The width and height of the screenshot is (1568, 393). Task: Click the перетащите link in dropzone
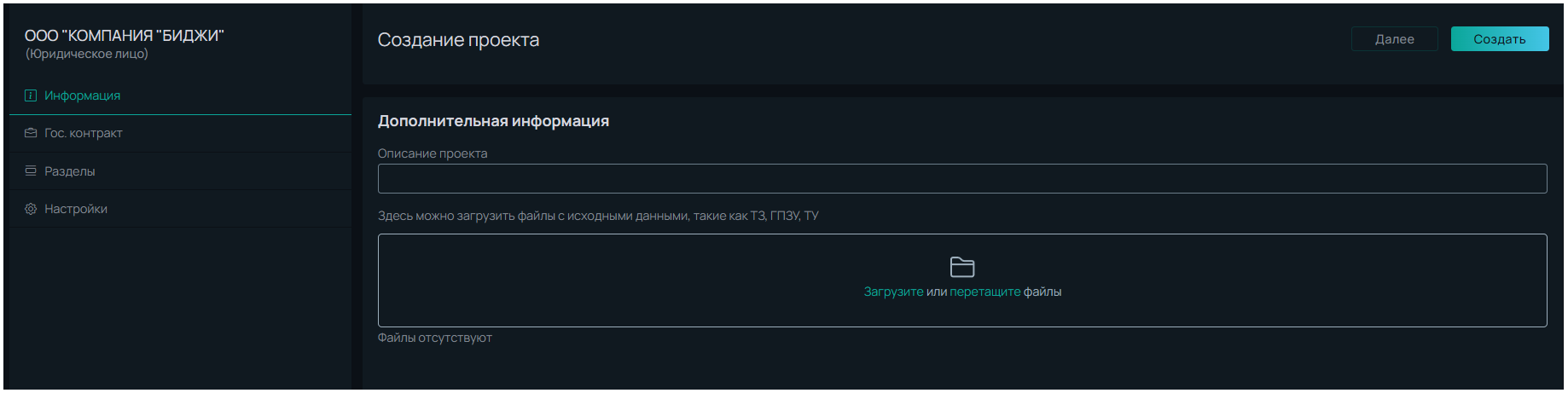(984, 292)
